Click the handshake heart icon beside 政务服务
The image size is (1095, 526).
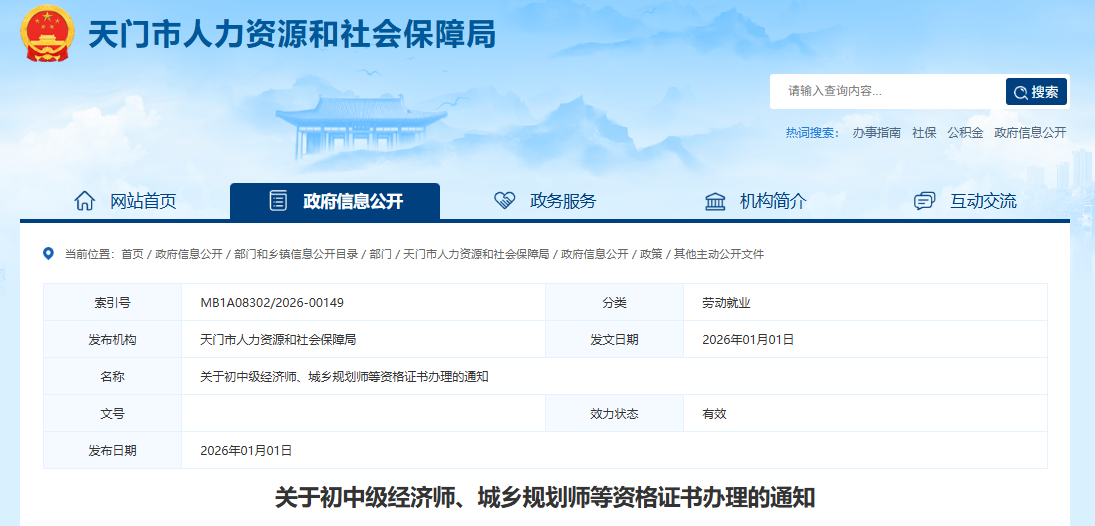pos(505,201)
